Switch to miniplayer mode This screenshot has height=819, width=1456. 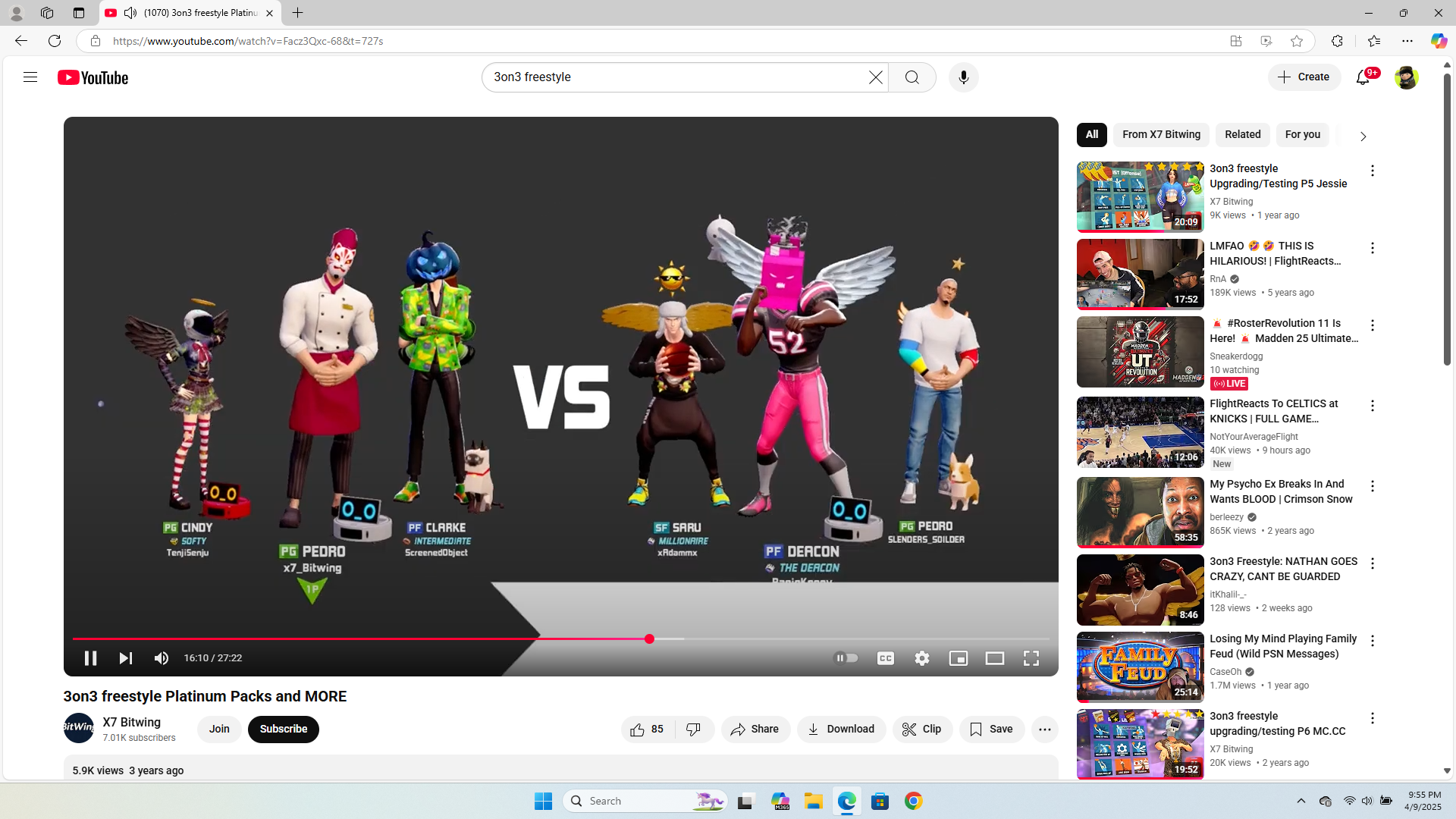coord(958,658)
